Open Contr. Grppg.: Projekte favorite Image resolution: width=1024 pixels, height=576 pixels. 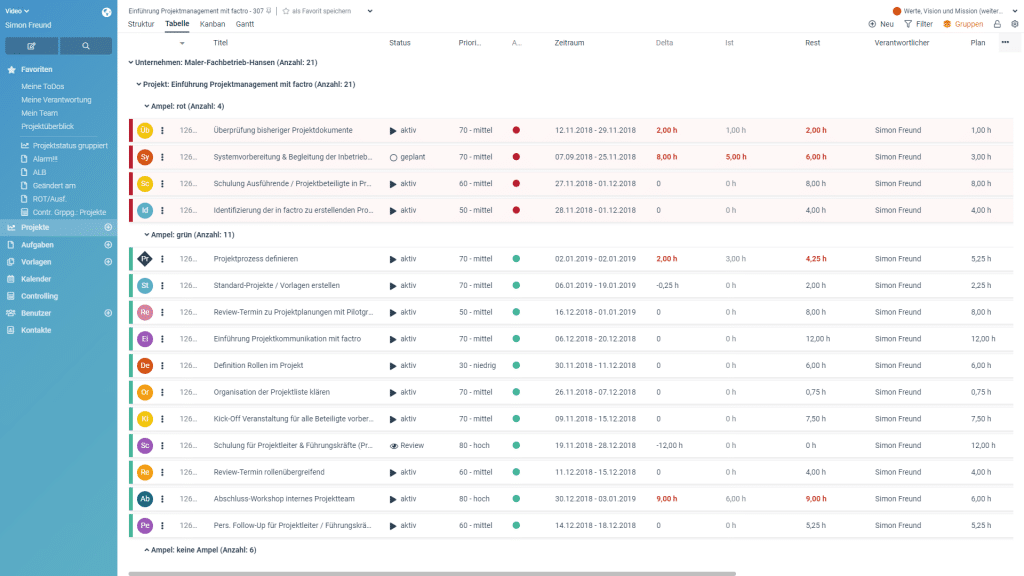tap(69, 212)
